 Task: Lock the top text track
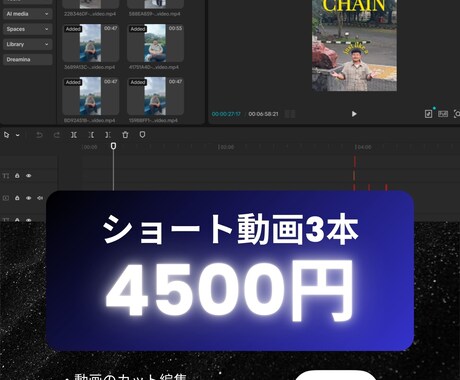[x=17, y=176]
